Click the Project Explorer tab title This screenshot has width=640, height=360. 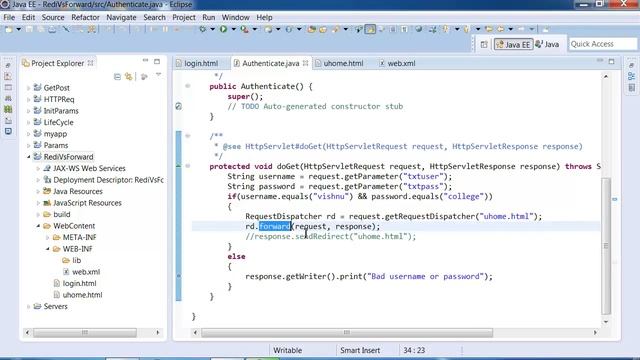58,63
